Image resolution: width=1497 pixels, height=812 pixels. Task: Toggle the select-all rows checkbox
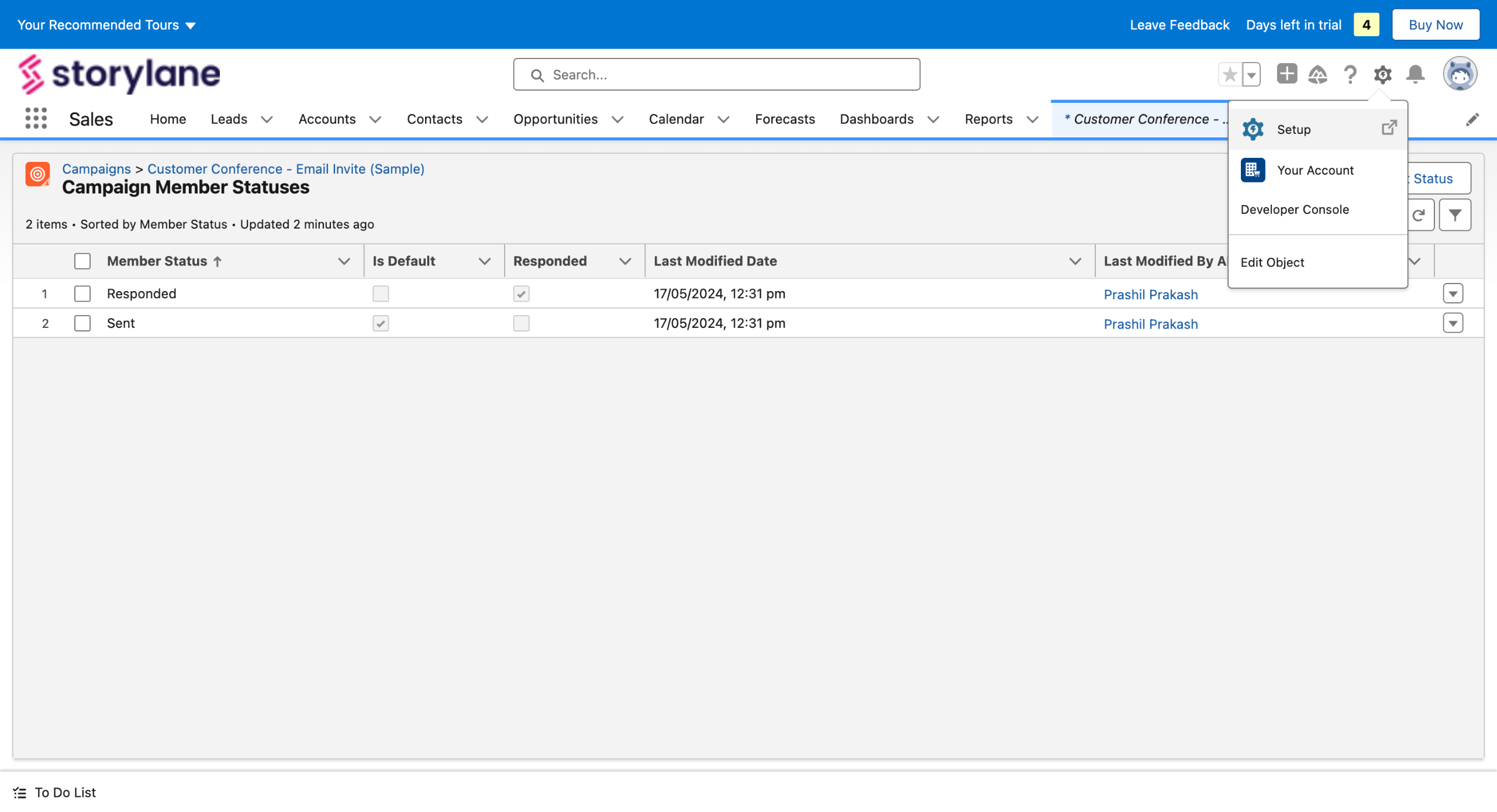coord(82,261)
